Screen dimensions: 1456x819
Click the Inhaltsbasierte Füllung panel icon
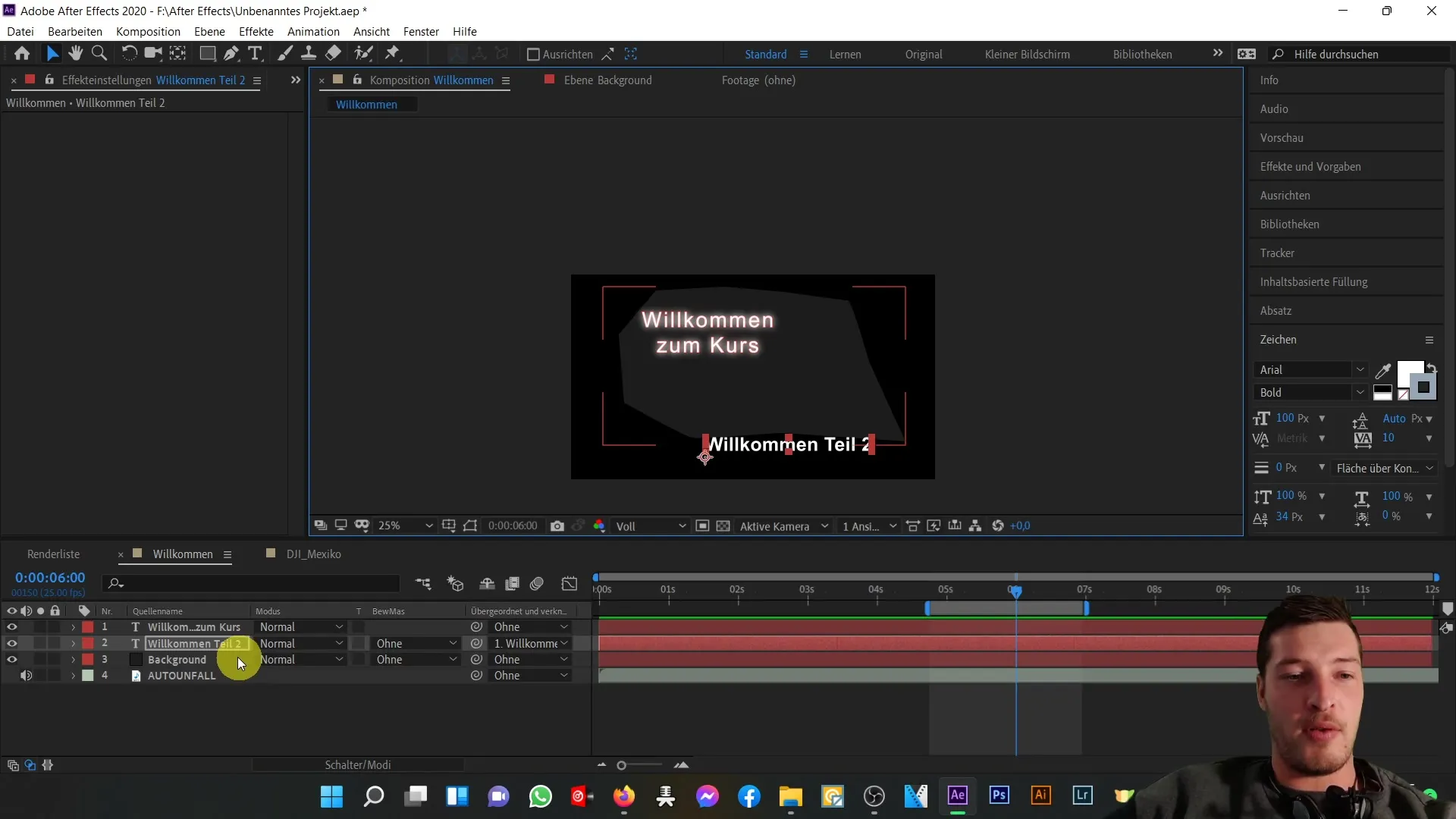[1314, 281]
